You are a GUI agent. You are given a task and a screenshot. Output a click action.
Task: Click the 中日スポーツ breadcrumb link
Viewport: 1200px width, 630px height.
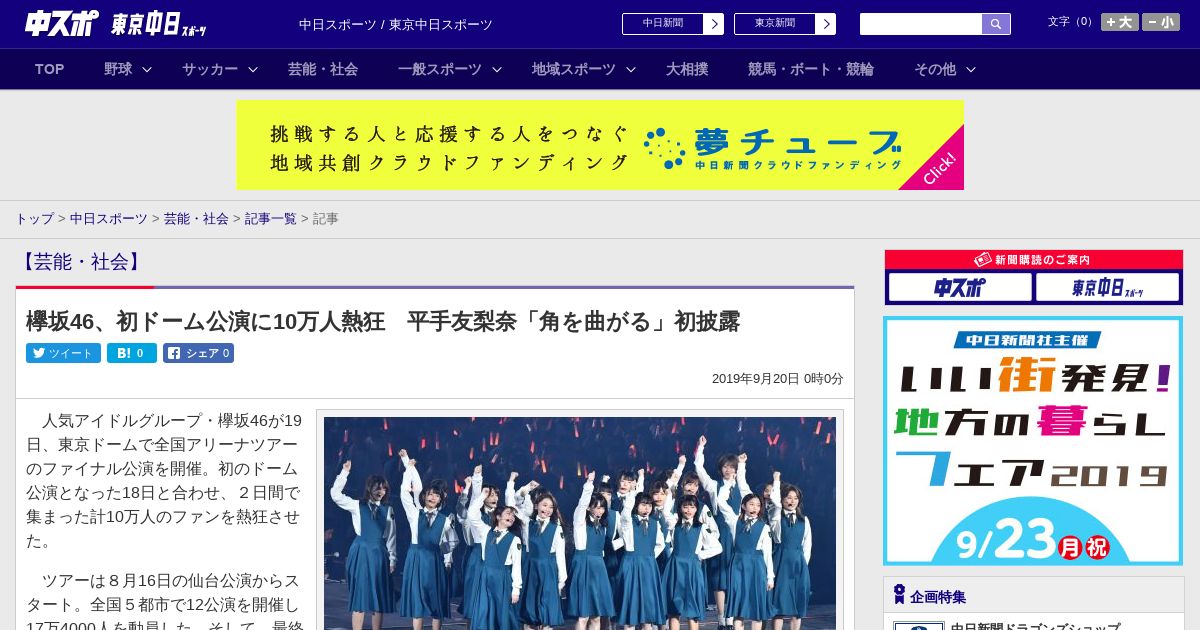coord(109,218)
